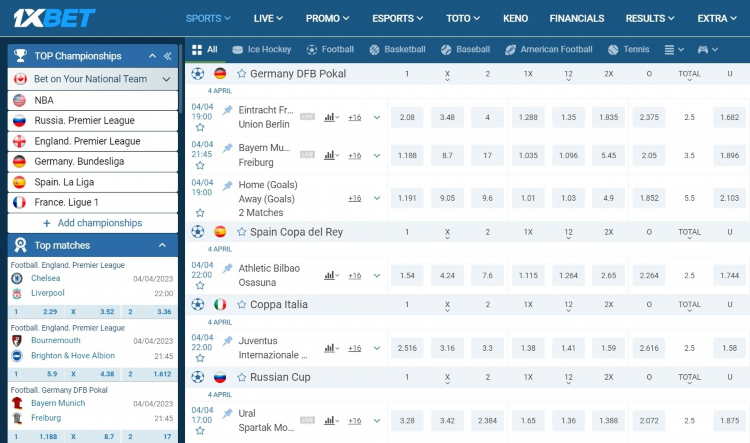Go to KENO page
This screenshot has width=750, height=443.
(515, 18)
